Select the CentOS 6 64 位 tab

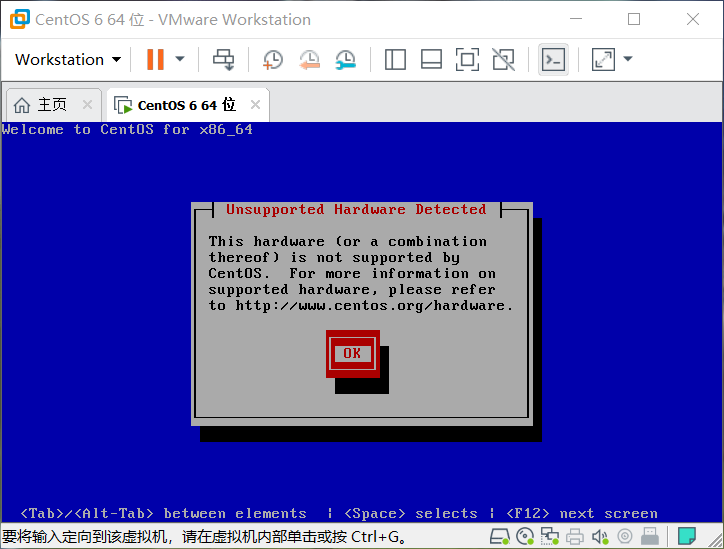click(x=187, y=105)
